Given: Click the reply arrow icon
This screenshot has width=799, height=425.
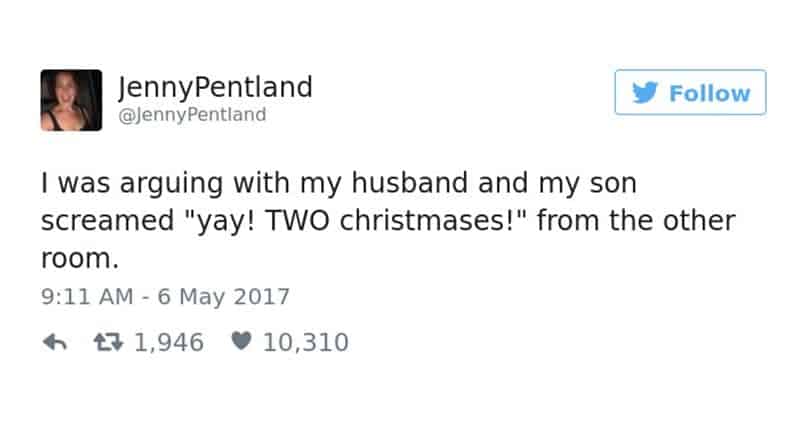Looking at the screenshot, I should 56,343.
